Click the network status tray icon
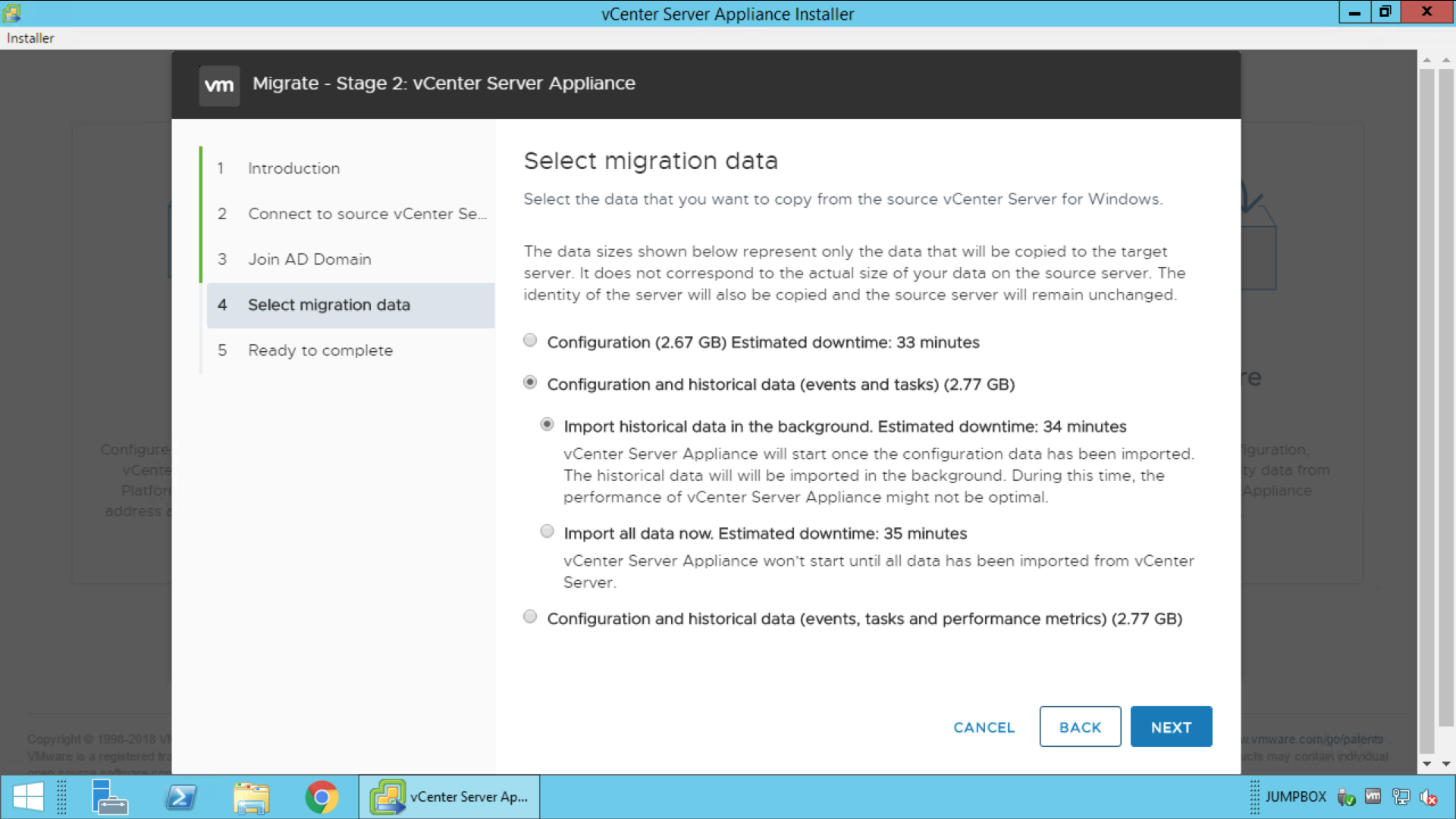Screen dimensions: 1456x819 1401,797
